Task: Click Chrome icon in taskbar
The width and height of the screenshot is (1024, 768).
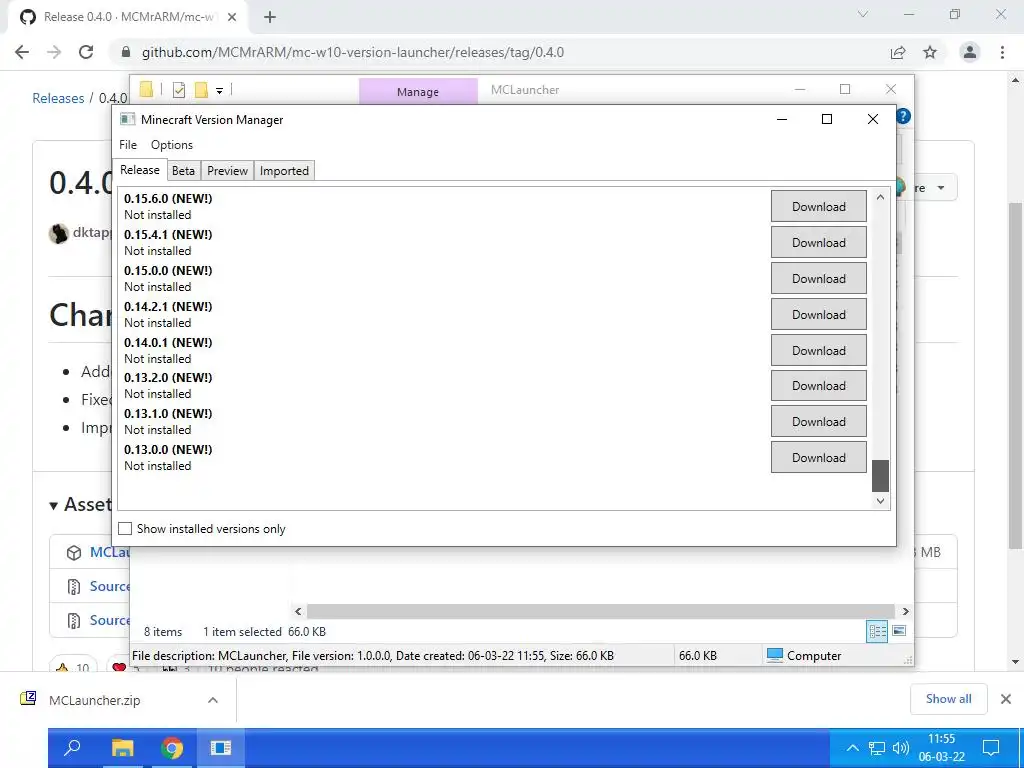Action: click(172, 747)
